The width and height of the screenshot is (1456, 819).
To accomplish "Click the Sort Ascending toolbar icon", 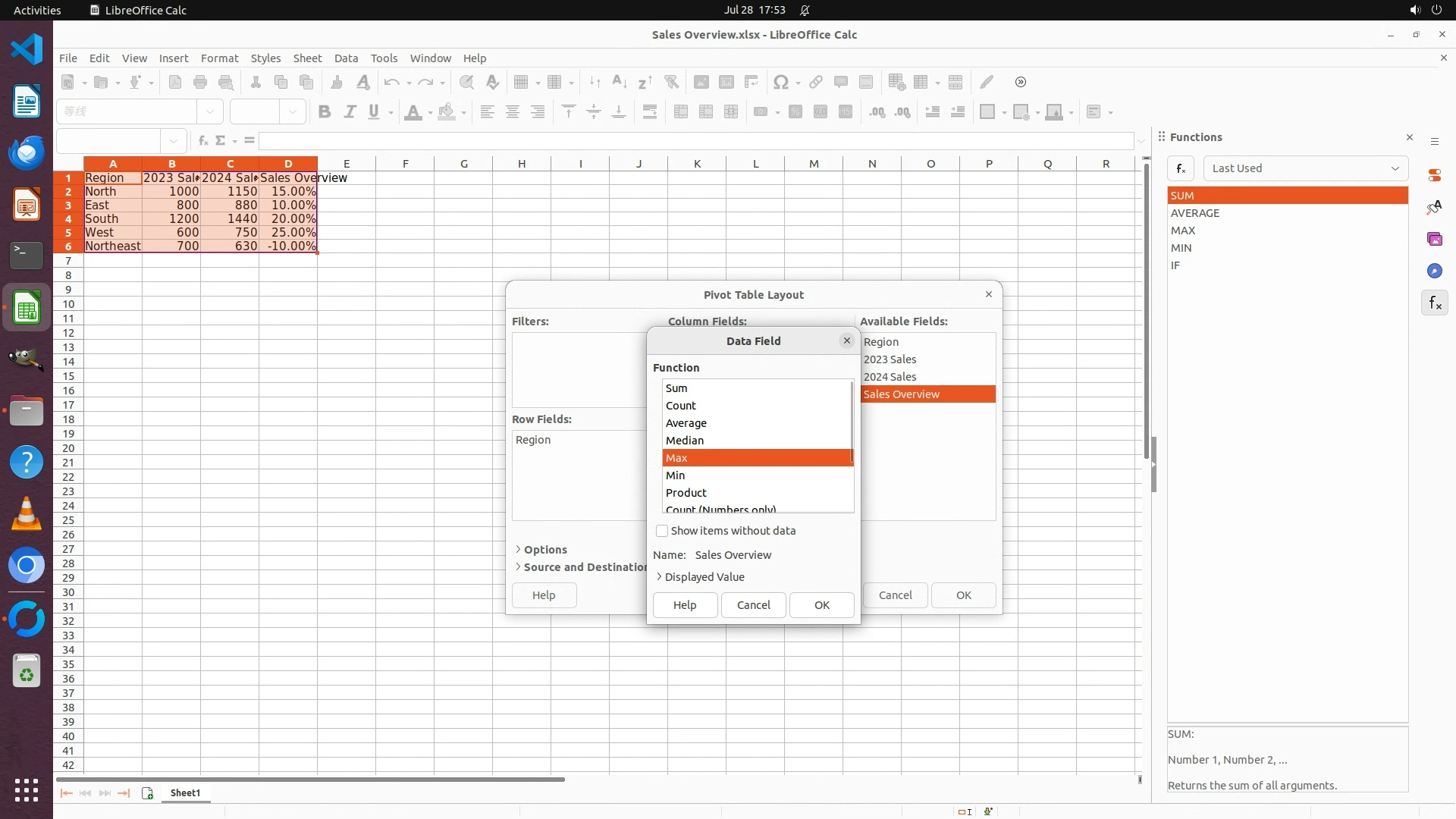I will 620,82.
